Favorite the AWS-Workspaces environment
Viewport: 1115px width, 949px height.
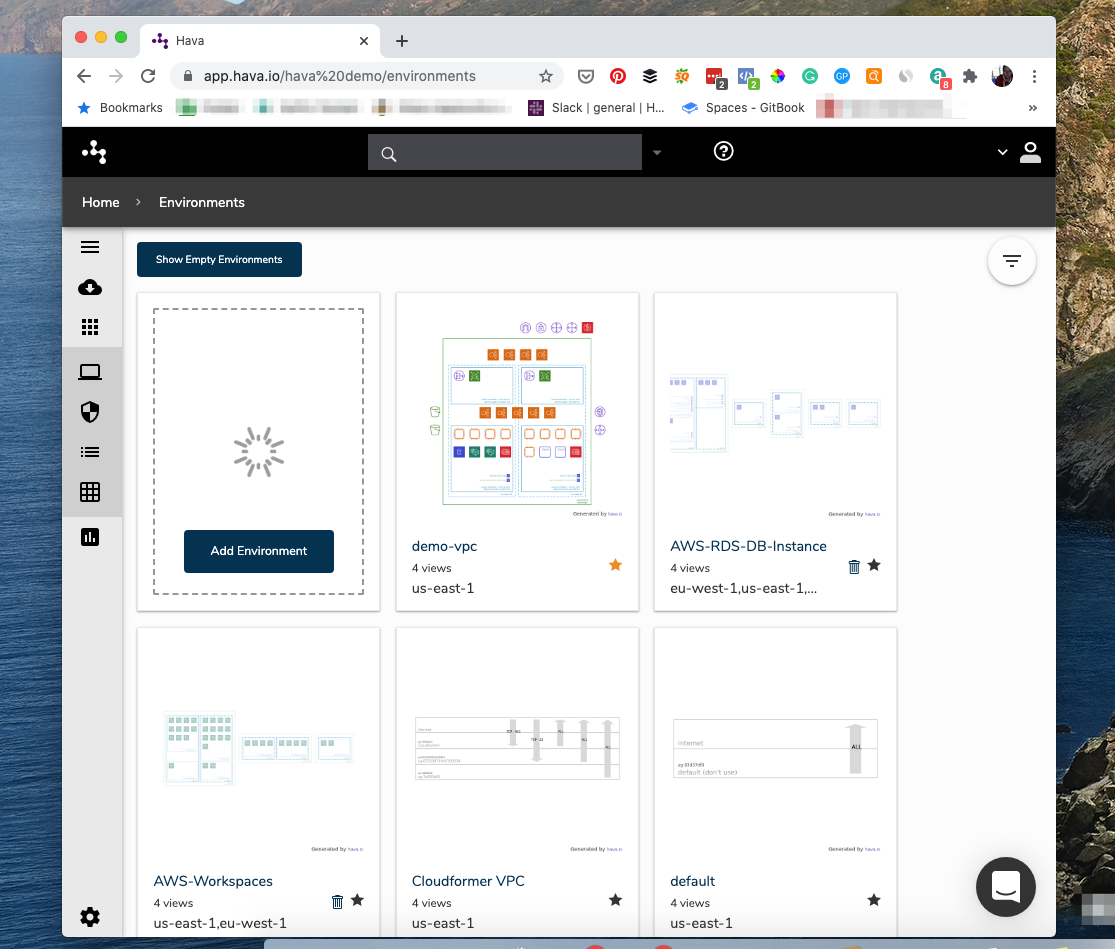coord(358,900)
